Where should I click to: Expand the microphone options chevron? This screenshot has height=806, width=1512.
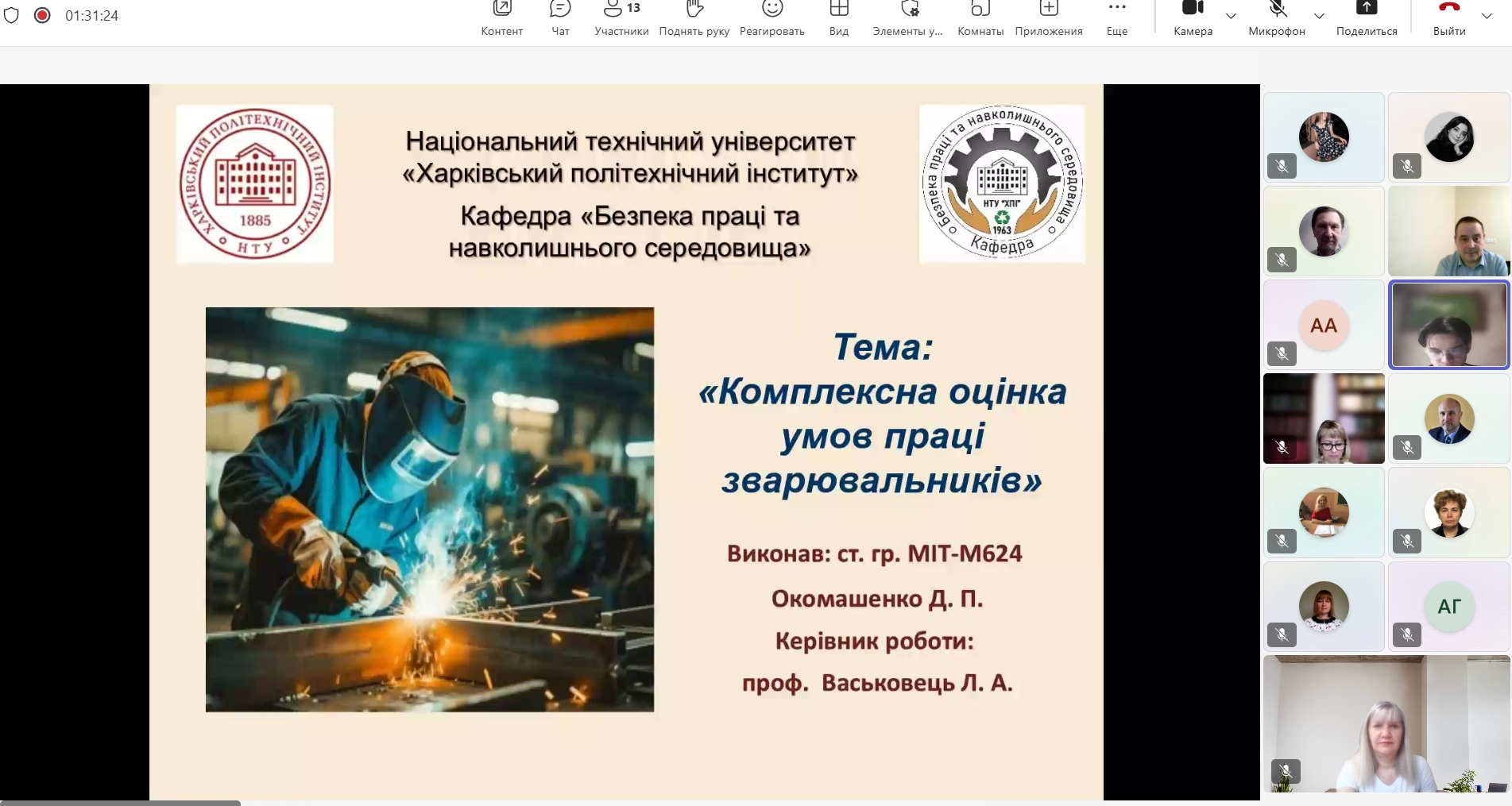pos(1319,16)
